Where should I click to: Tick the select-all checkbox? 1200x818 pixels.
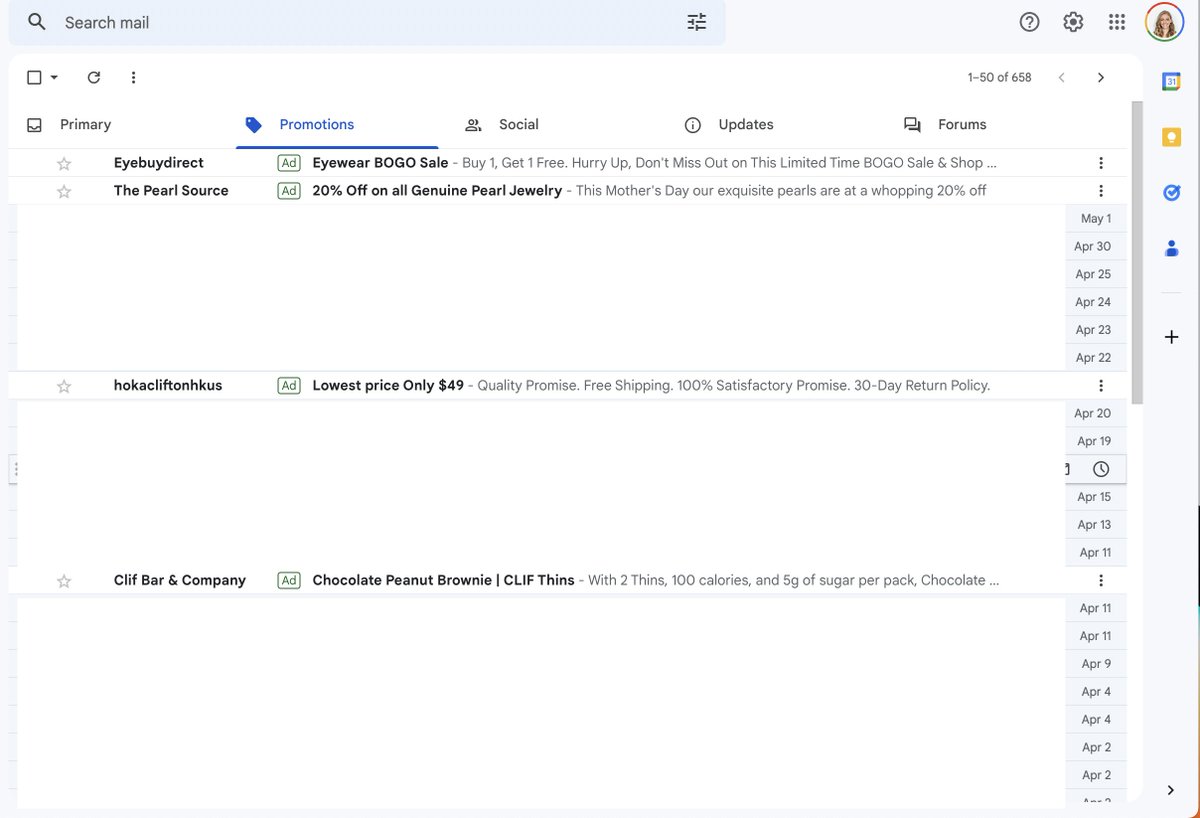point(34,77)
